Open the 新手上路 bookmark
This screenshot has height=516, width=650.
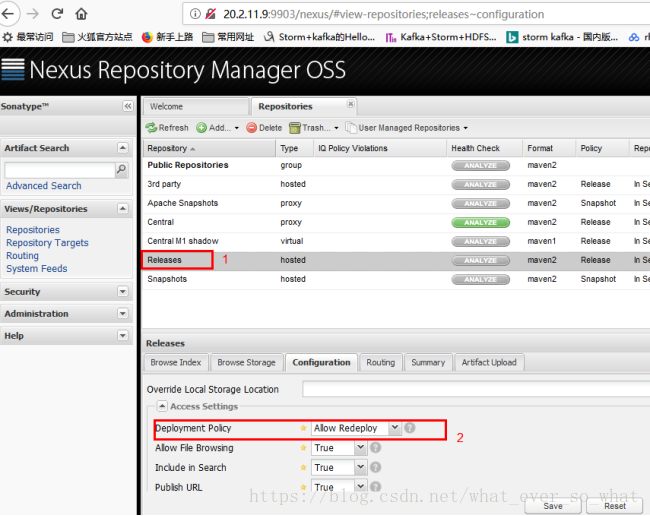[167, 37]
